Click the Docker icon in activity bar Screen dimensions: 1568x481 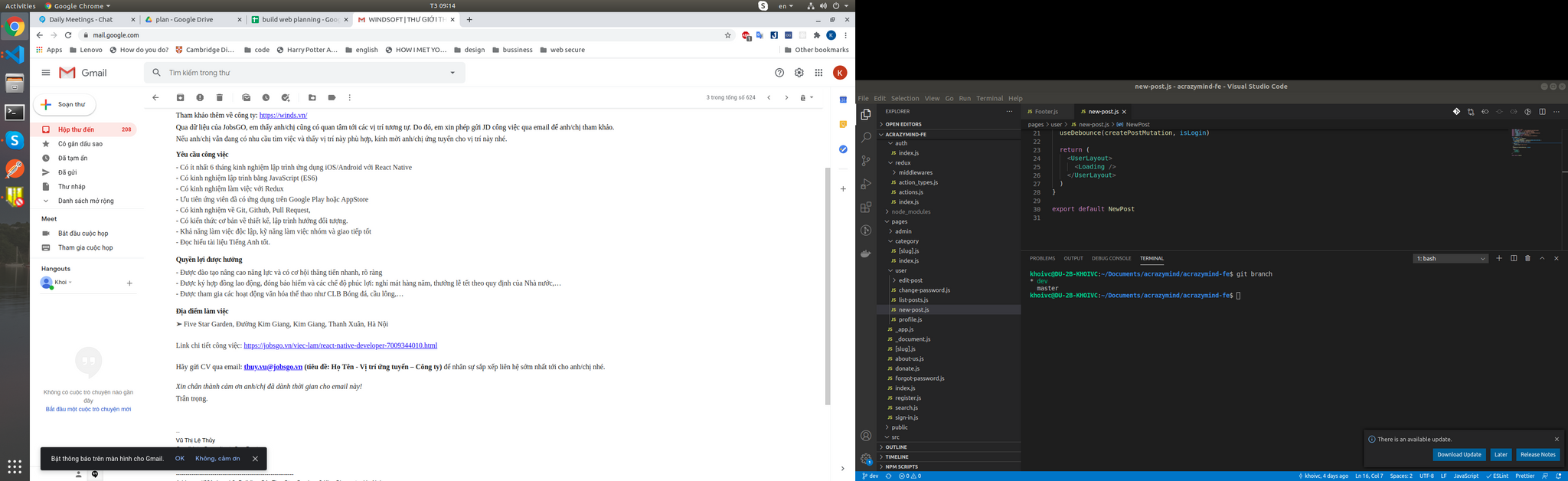click(866, 254)
